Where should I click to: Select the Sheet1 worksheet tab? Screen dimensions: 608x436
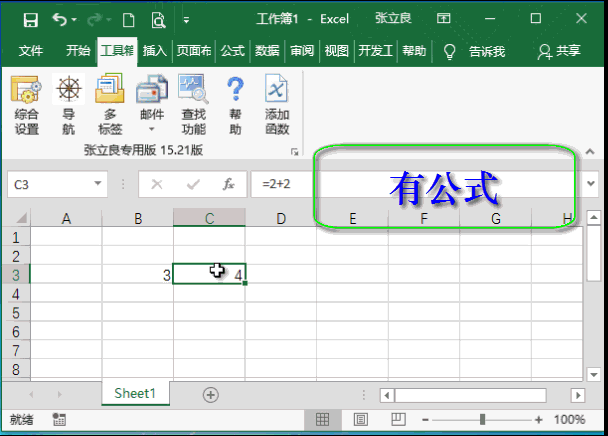[x=135, y=394]
